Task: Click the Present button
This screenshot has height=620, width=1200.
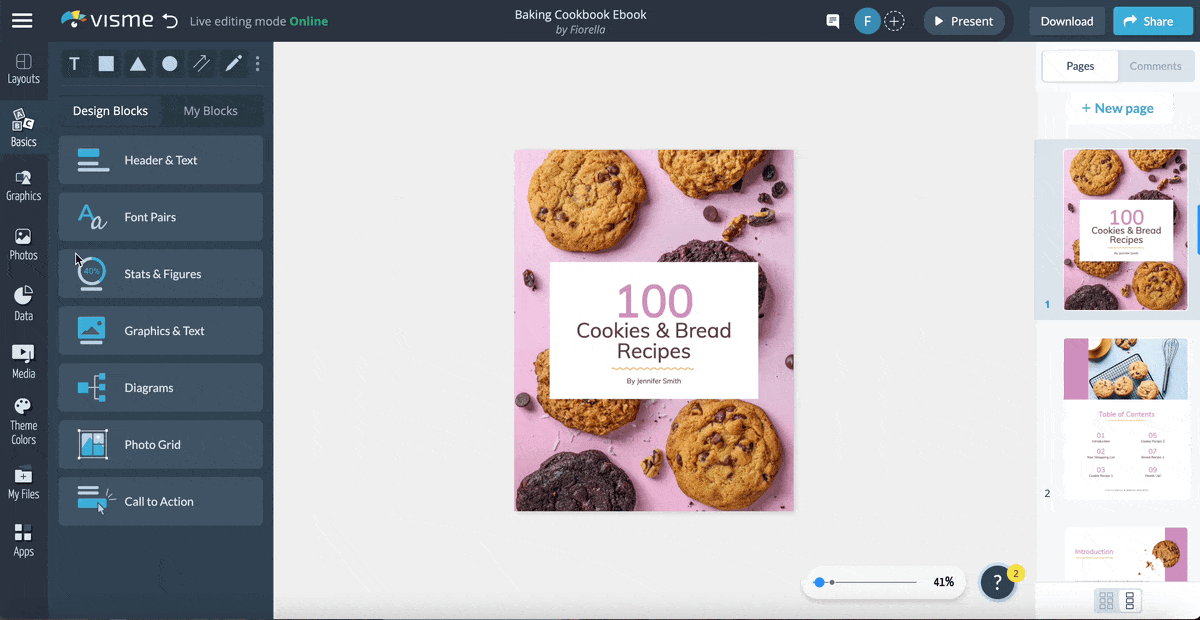Action: click(x=963, y=20)
